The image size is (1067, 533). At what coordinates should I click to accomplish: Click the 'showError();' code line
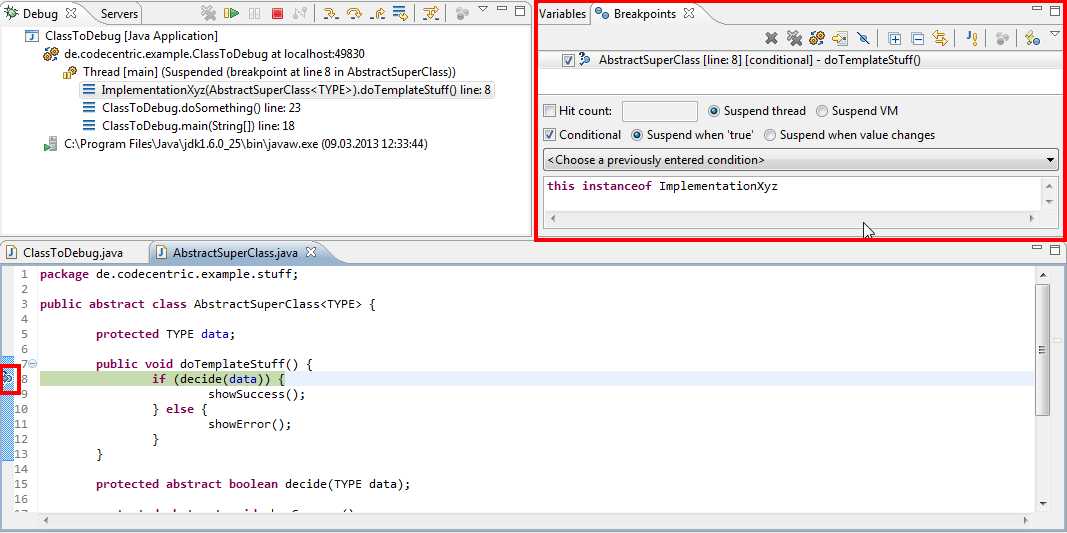coord(250,424)
